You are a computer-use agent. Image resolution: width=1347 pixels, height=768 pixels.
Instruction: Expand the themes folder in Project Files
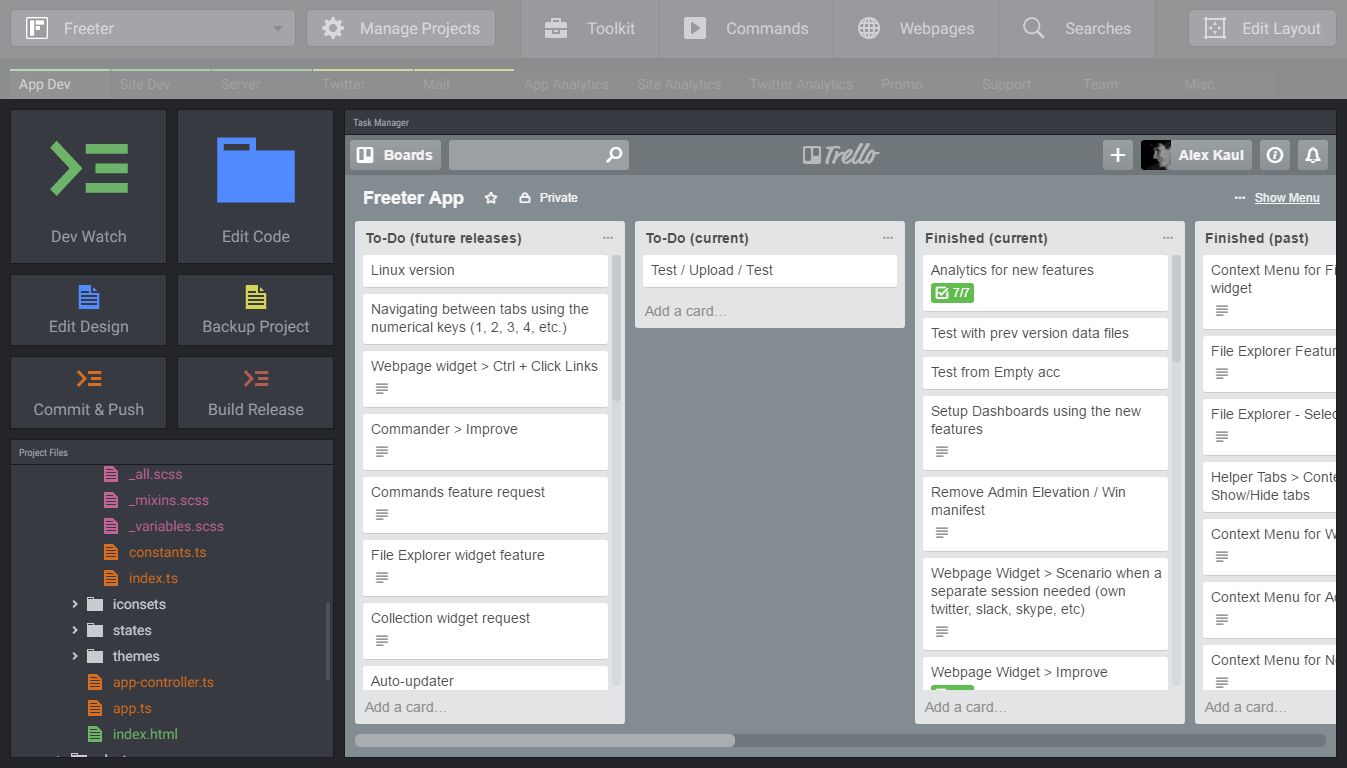point(75,656)
